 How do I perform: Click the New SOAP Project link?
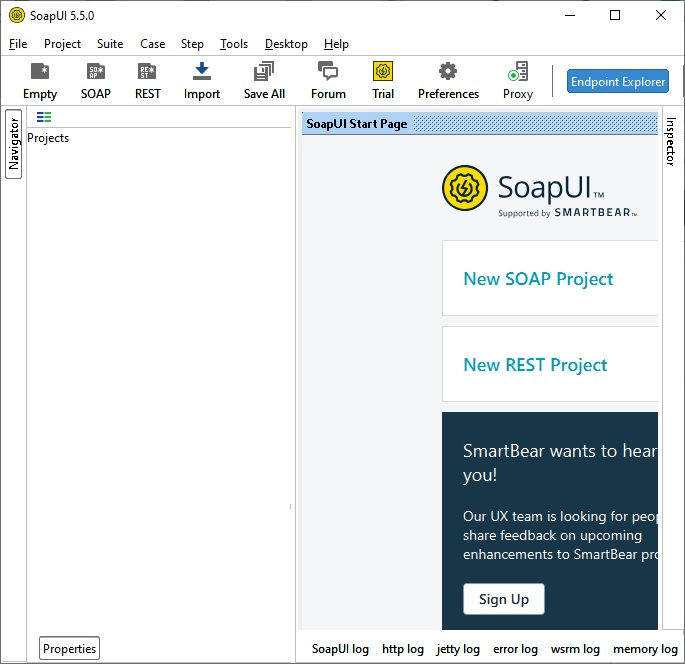[x=538, y=279]
